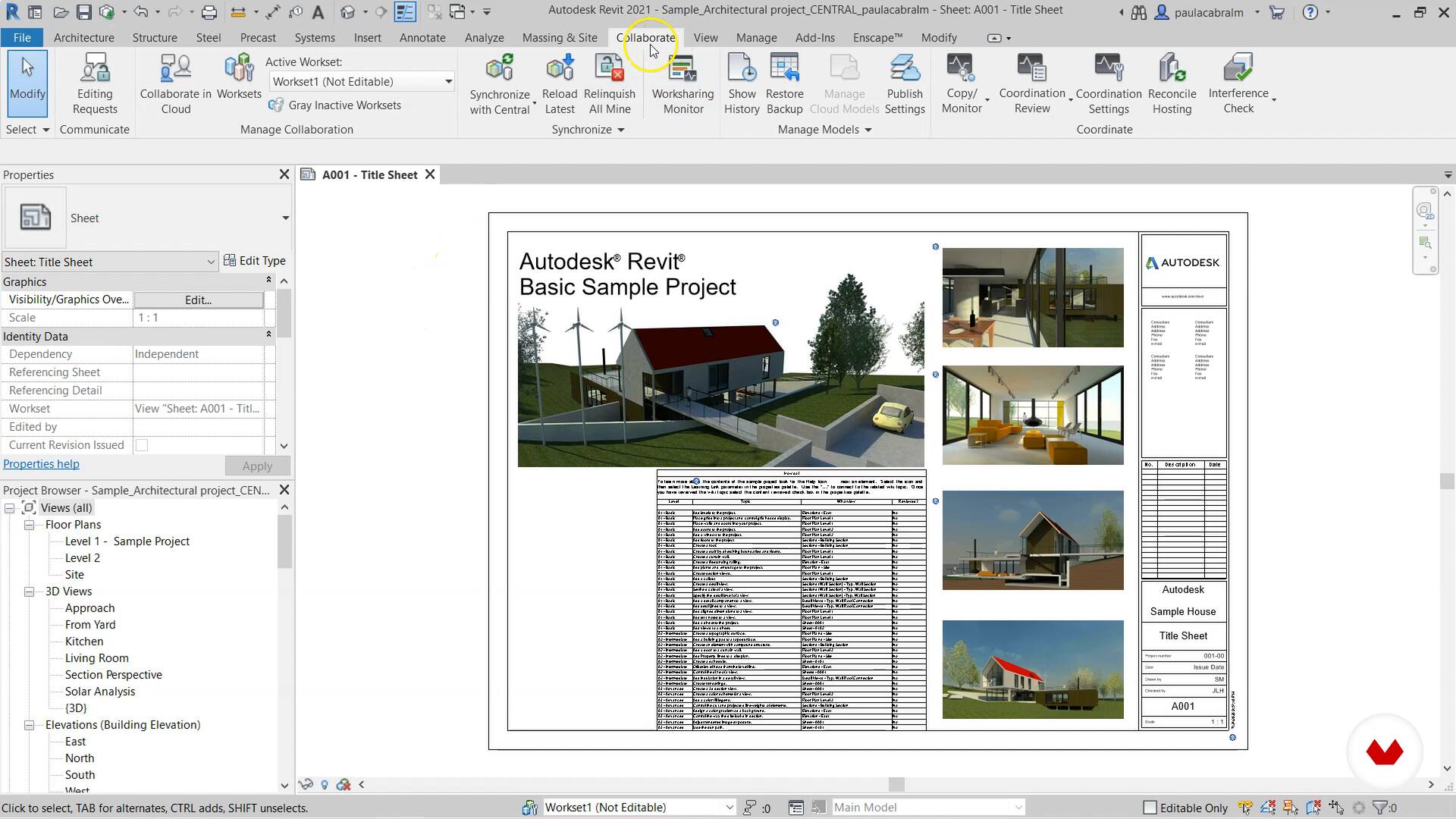Open the File menu

click(22, 37)
